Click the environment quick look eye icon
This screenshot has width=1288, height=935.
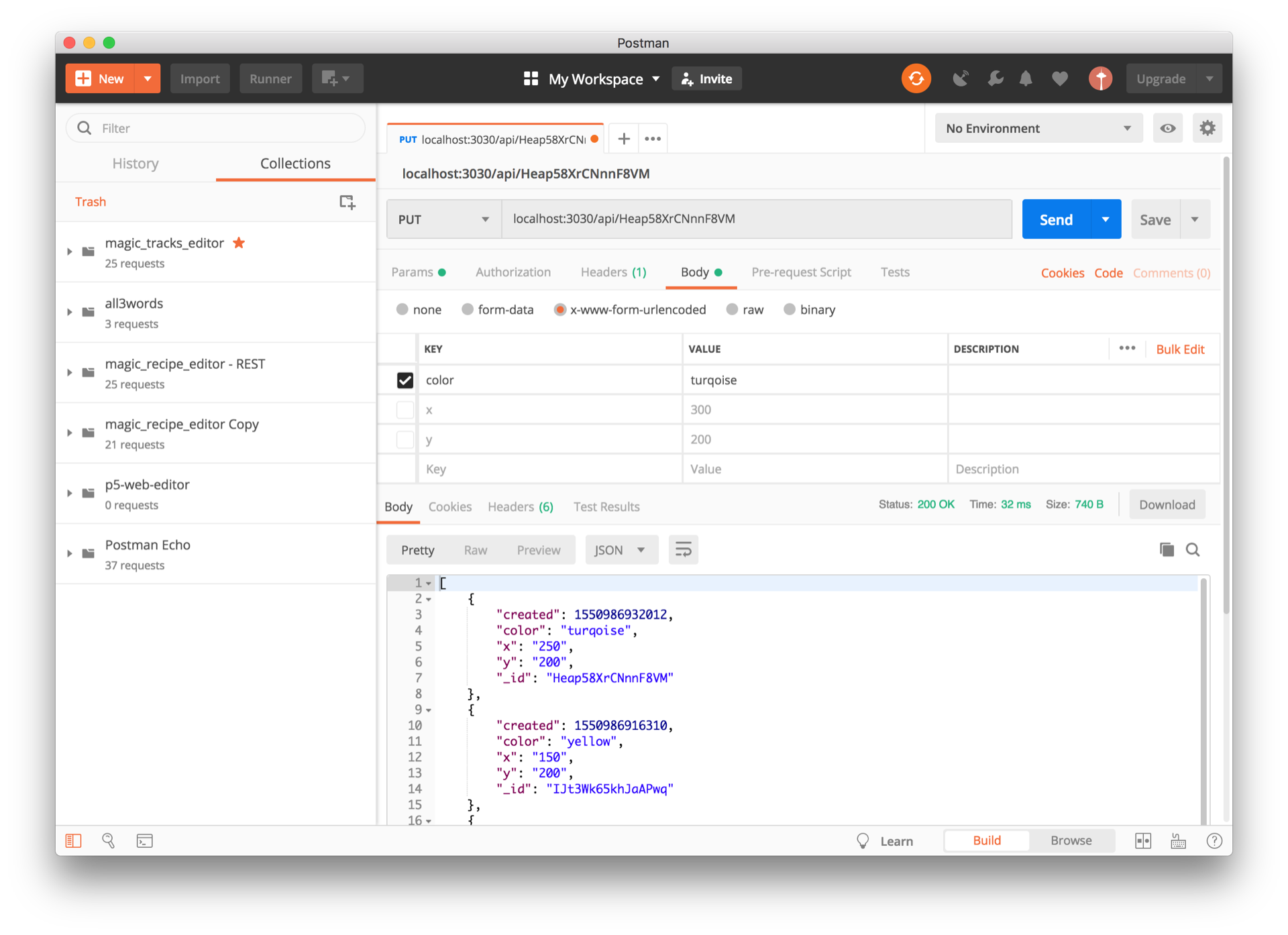(1168, 128)
